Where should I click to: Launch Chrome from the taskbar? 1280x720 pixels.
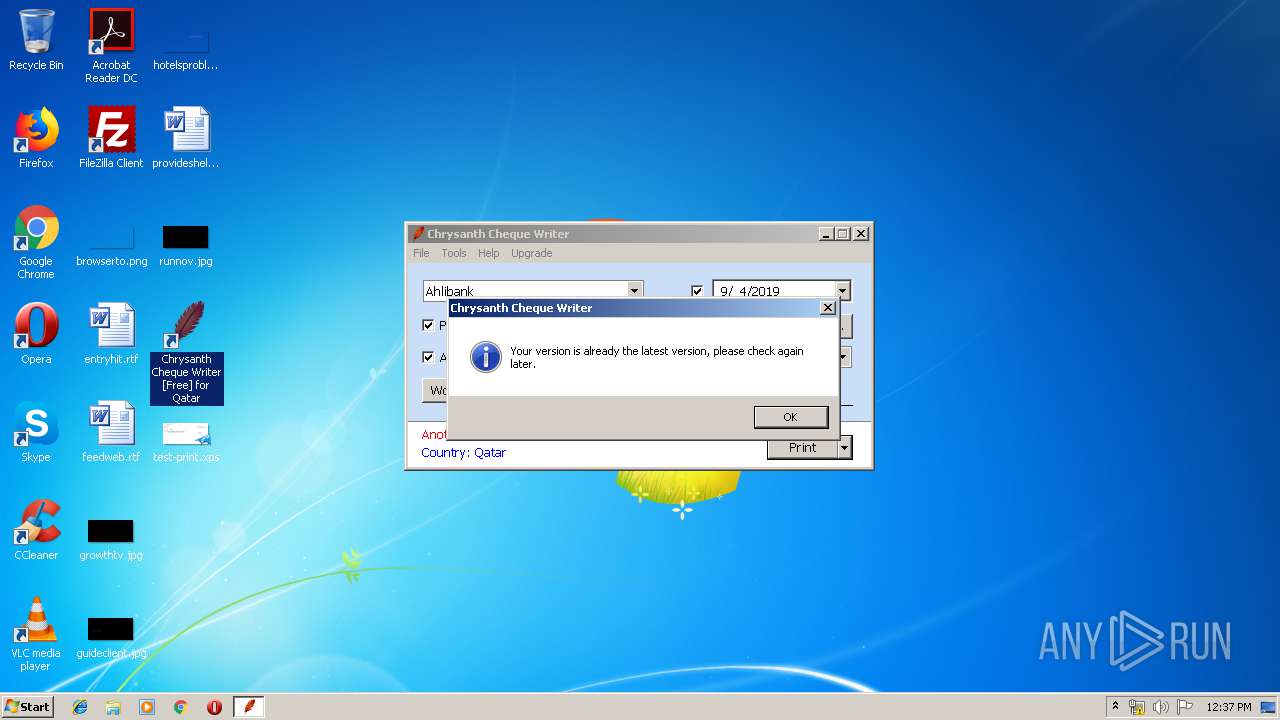(x=181, y=707)
